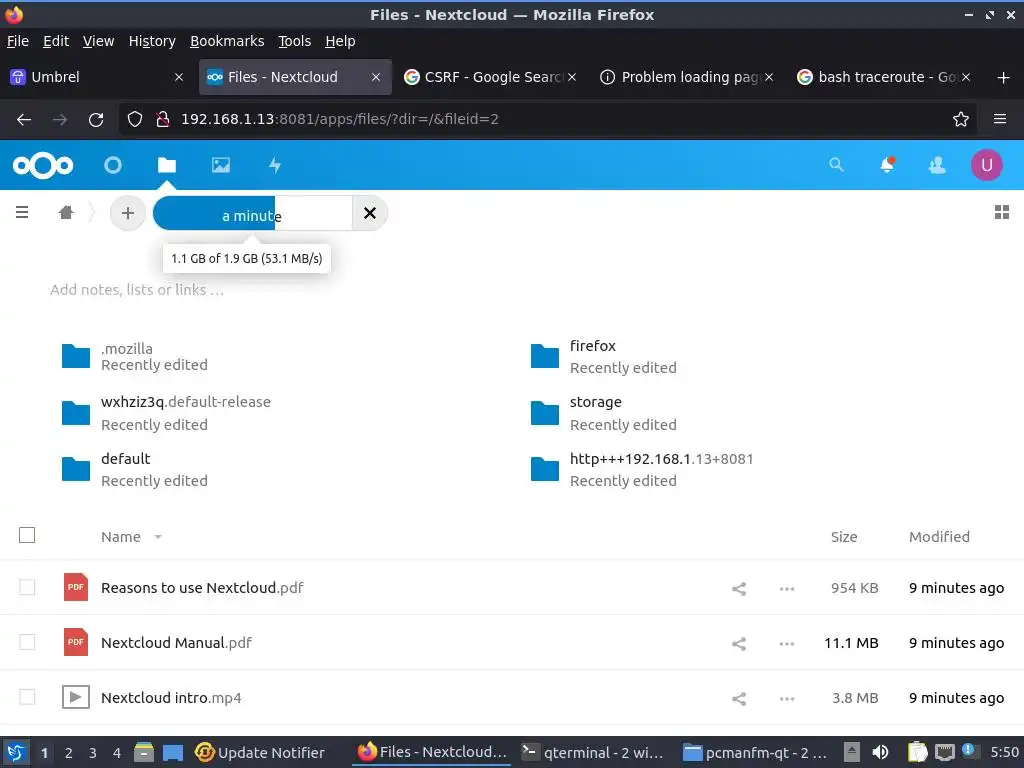This screenshot has width=1024, height=768.
Task: Open more actions for Nextcloud Manual.pdf
Action: pos(786,643)
